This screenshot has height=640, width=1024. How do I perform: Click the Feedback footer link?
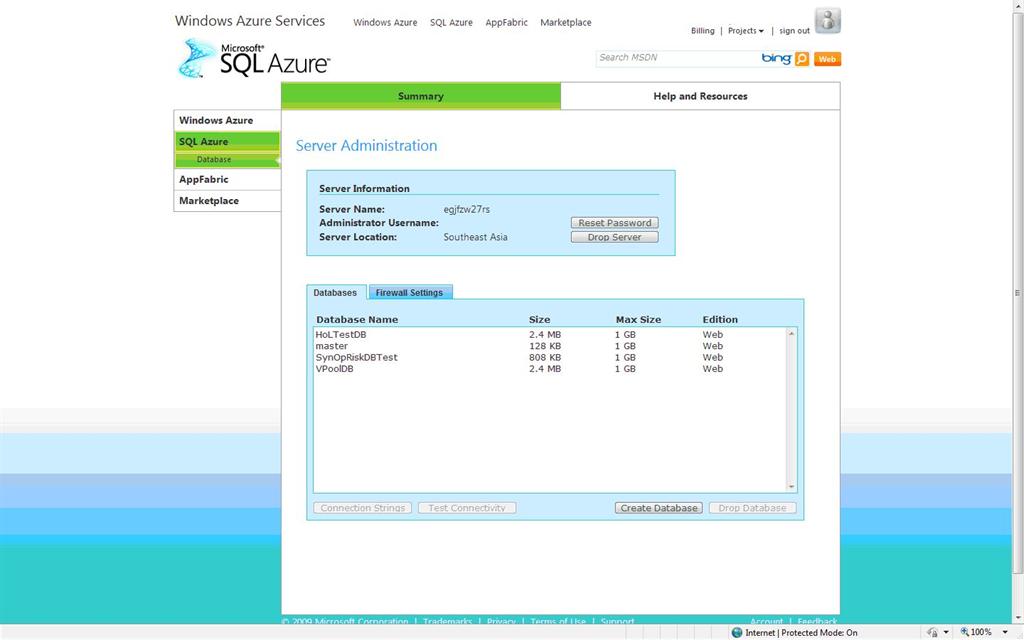817,621
